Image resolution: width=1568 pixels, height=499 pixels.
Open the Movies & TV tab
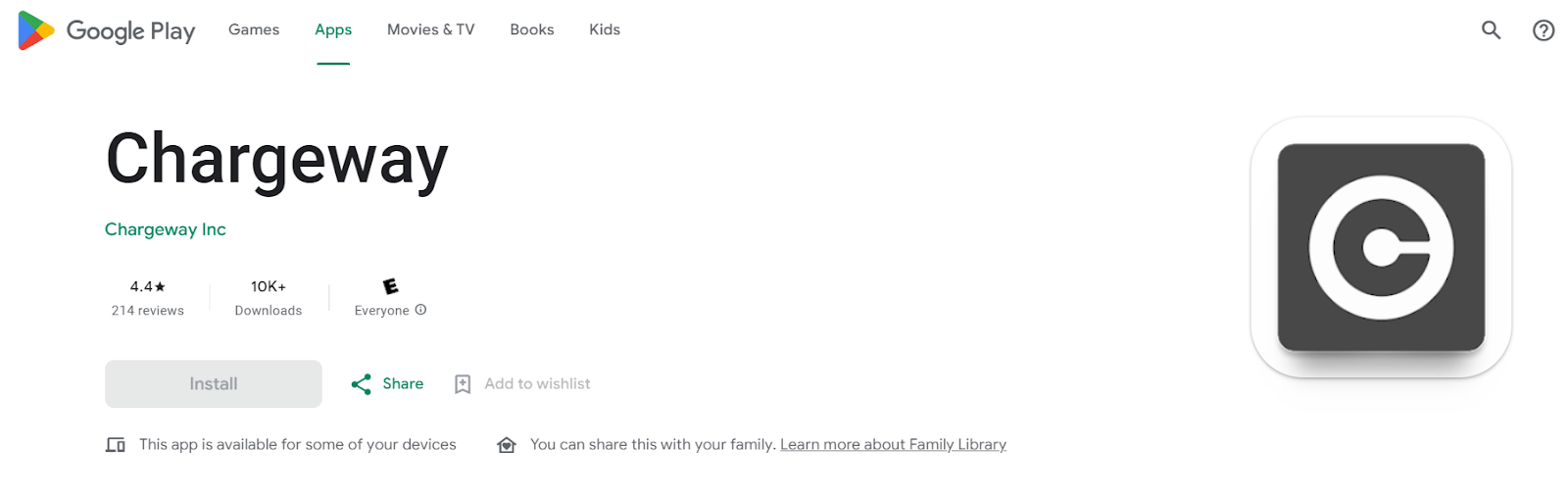[x=430, y=29]
